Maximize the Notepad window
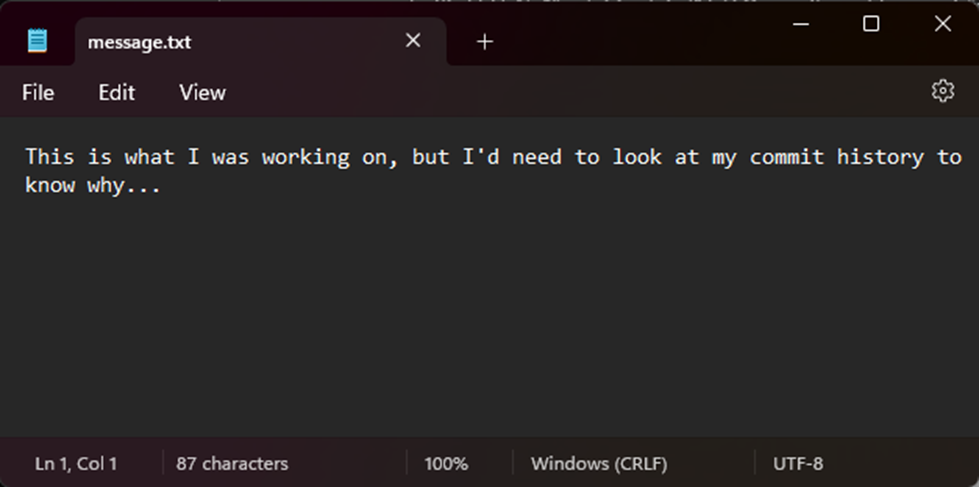Viewport: 979px width, 487px height. [871, 24]
